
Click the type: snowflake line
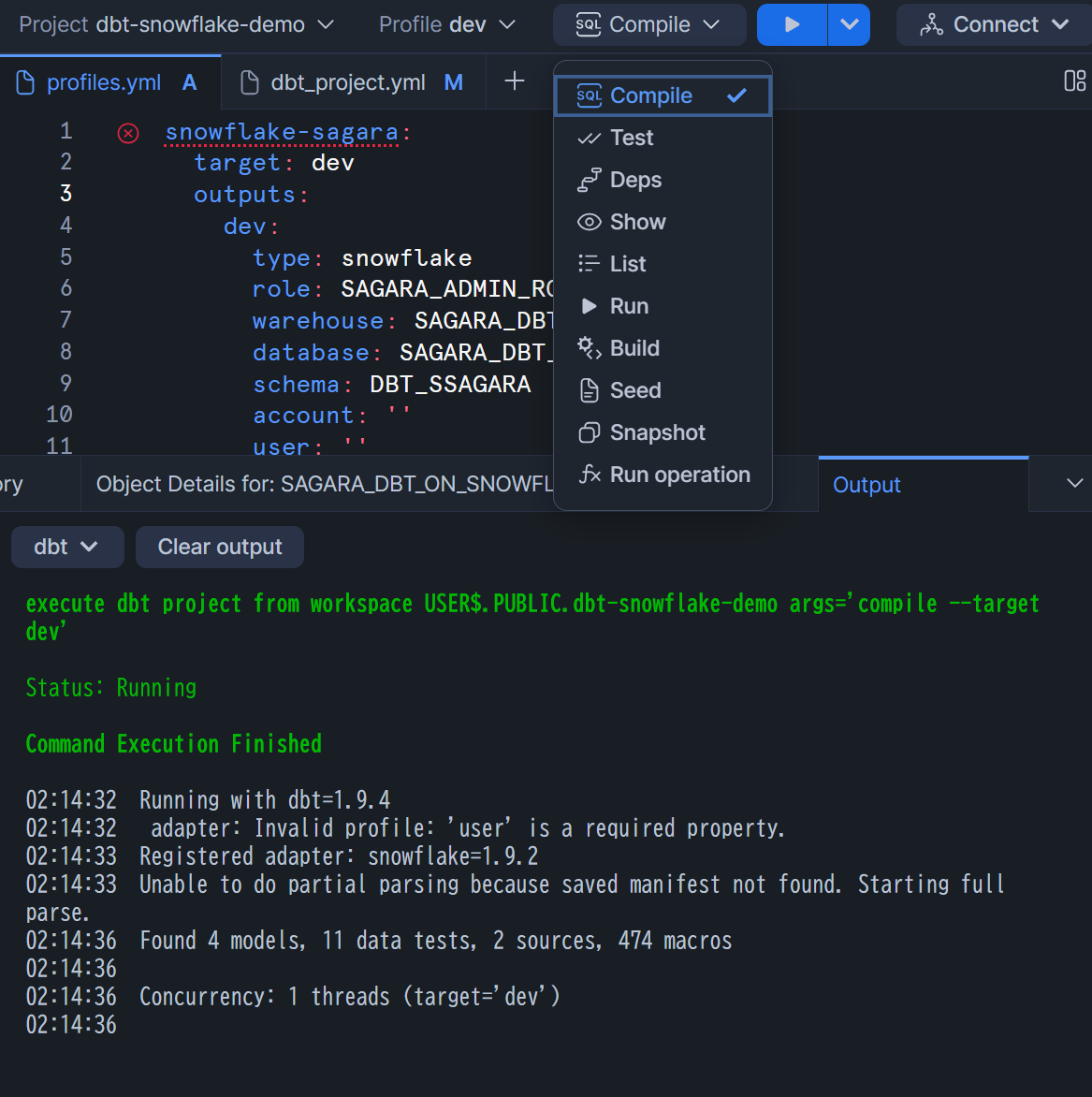(362, 258)
